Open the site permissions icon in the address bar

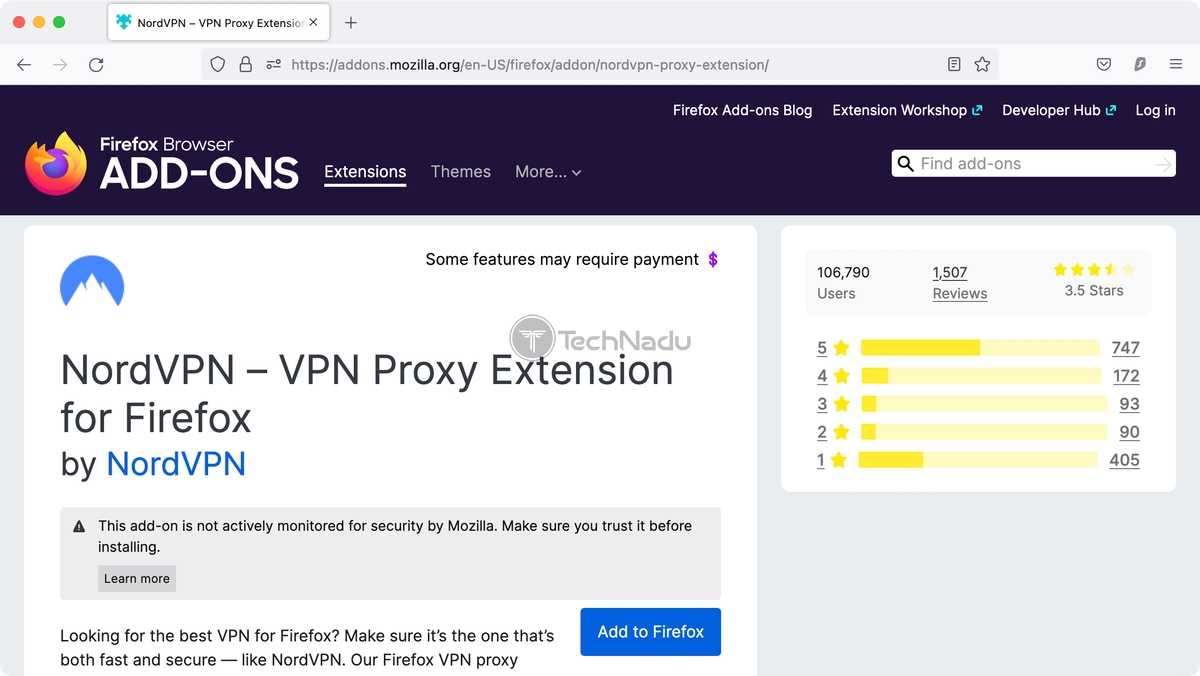(x=274, y=64)
